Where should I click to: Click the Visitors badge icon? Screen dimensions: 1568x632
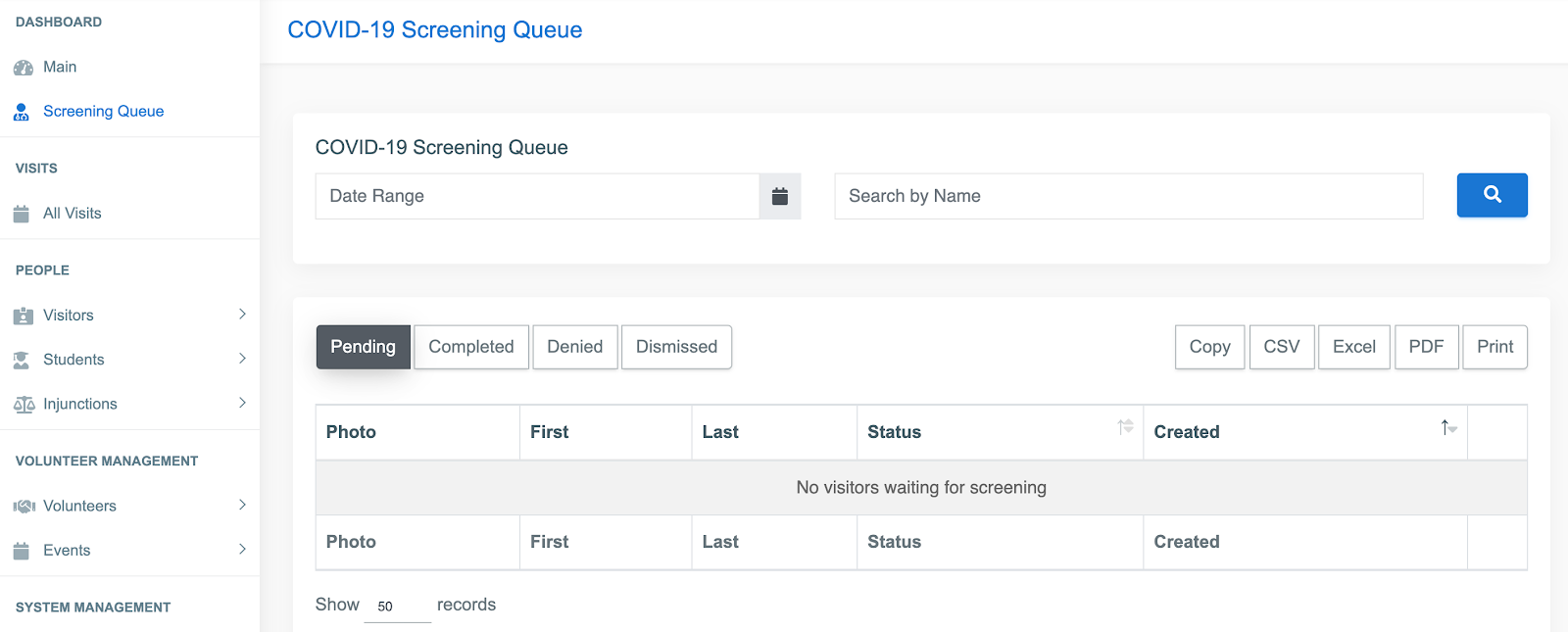click(x=23, y=316)
